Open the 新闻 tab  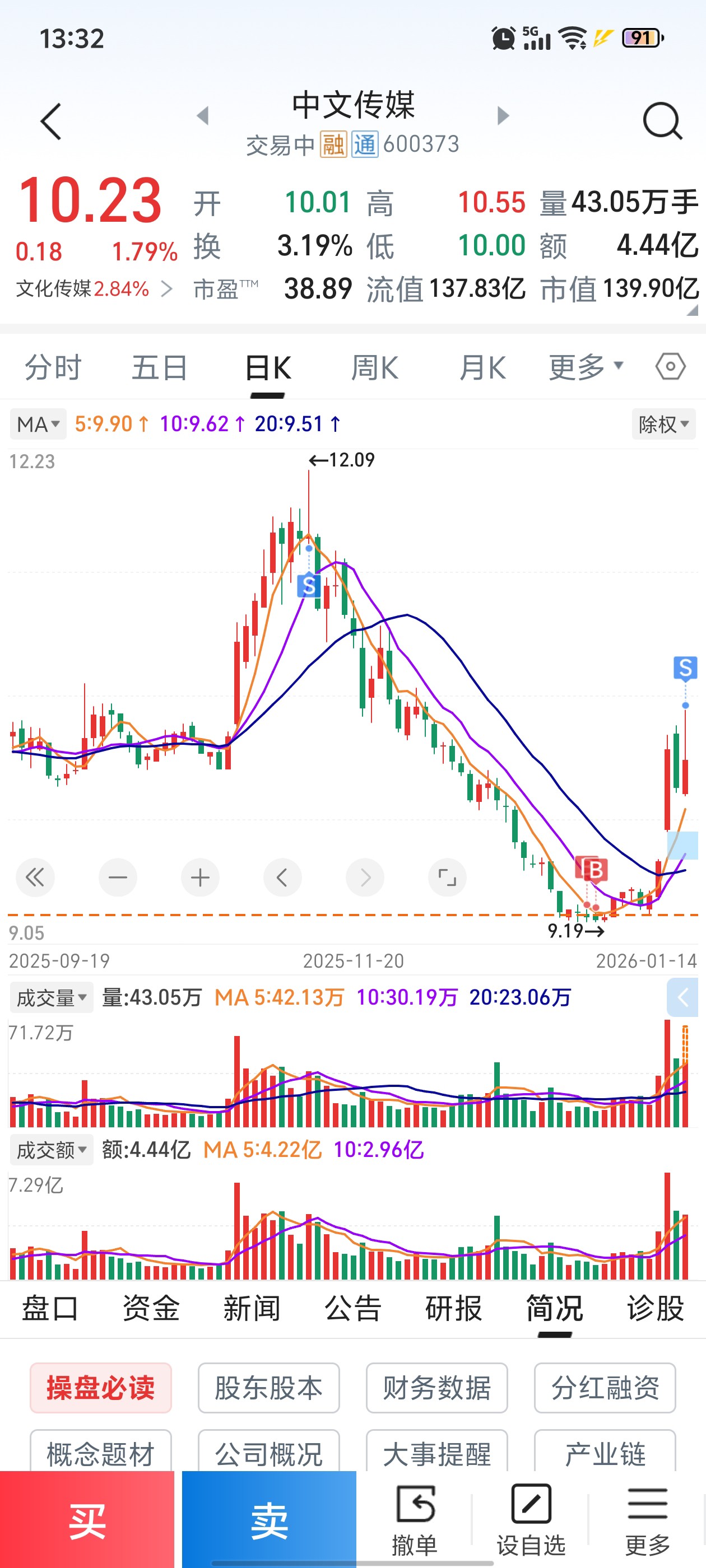252,1308
